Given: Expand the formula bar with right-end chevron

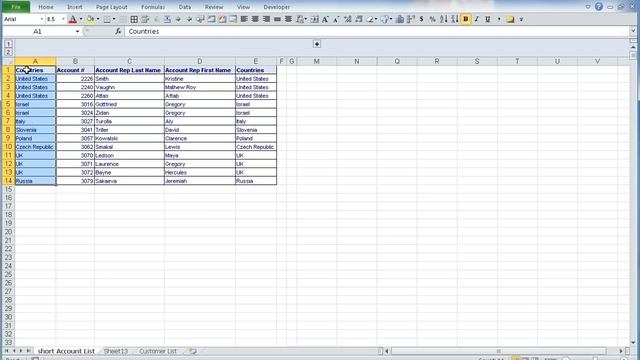Looking at the screenshot, I should coord(633,31).
